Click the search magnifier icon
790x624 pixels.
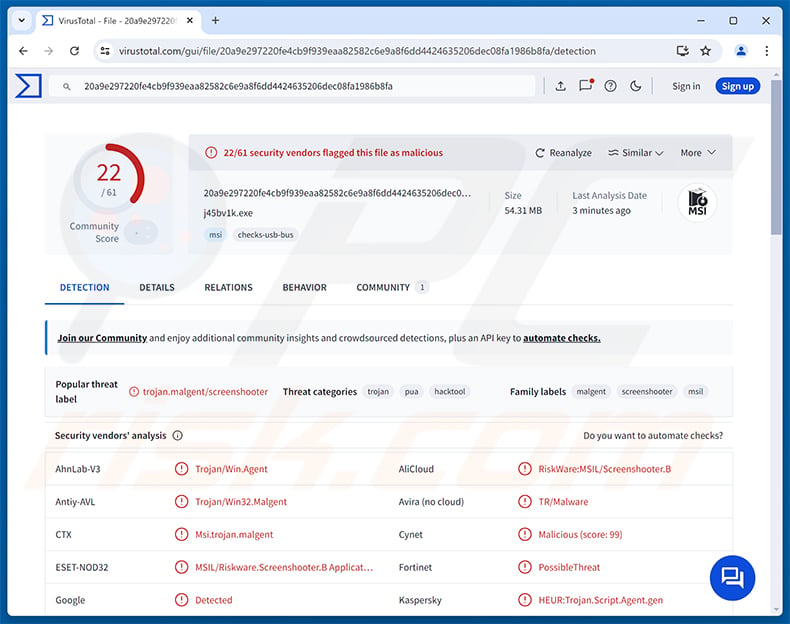67,87
